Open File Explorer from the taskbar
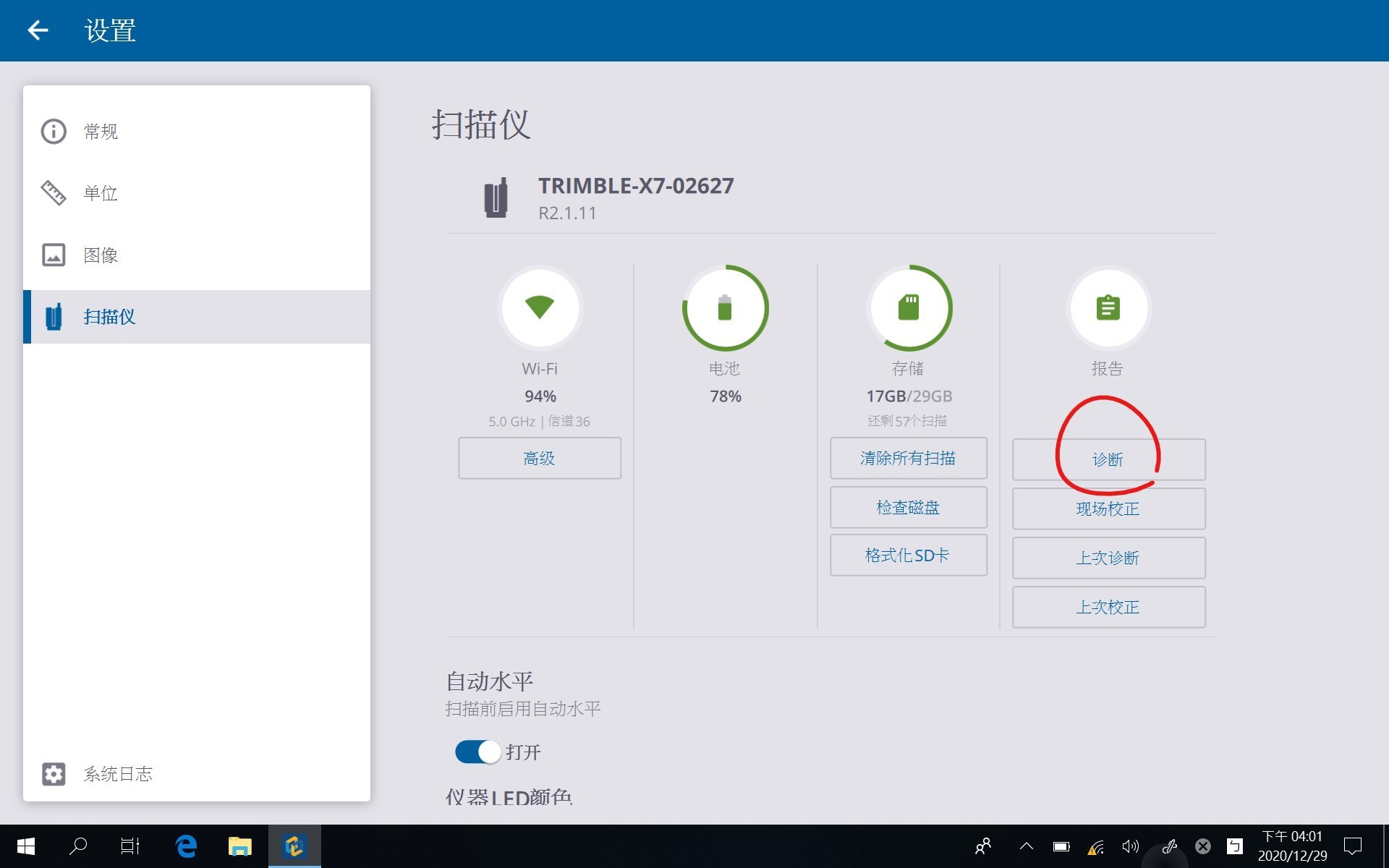 pos(239,846)
